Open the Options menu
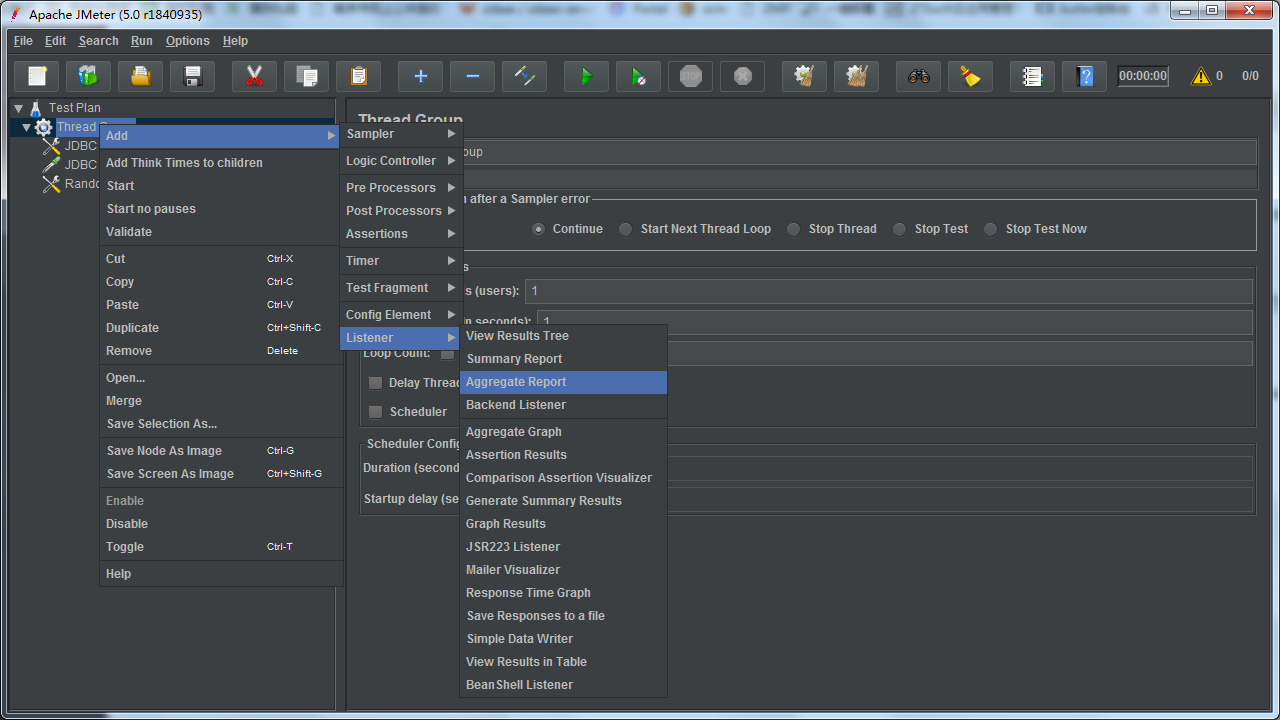This screenshot has width=1280, height=720. click(188, 41)
